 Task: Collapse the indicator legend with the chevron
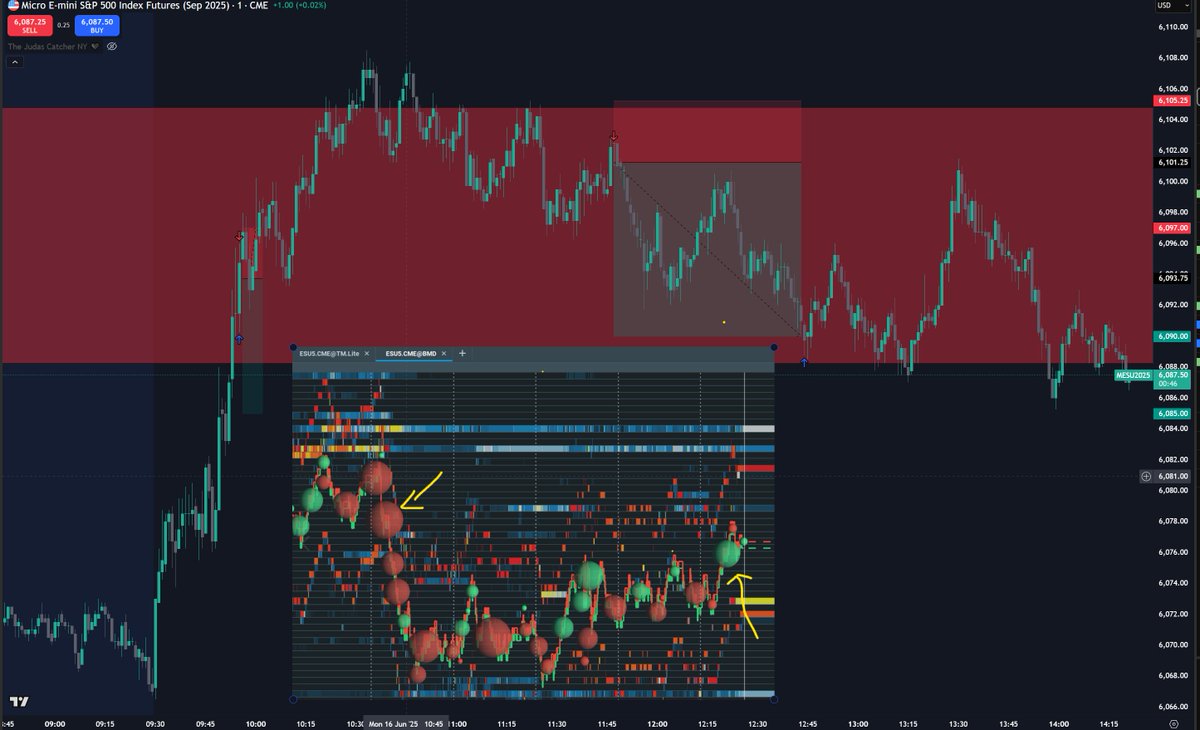14,61
